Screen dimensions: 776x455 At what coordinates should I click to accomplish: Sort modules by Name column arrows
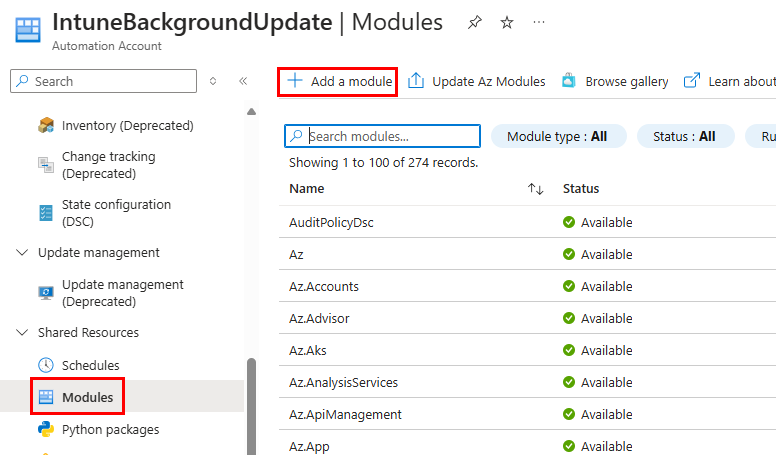(535, 189)
